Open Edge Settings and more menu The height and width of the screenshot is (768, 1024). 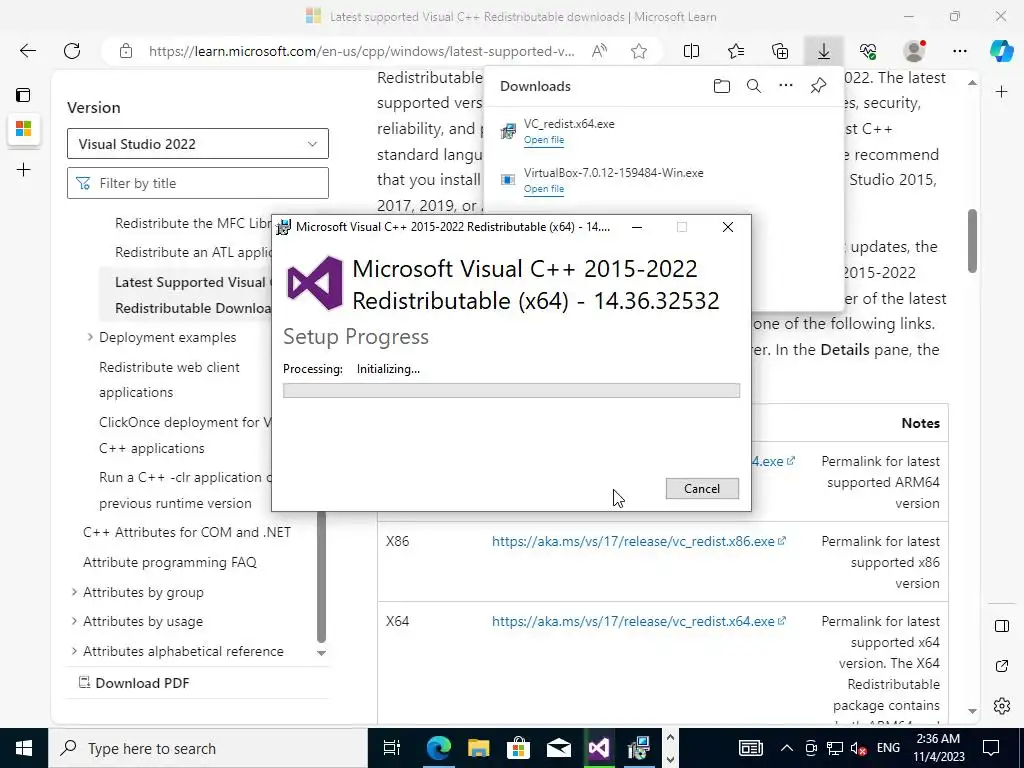pyautogui.click(x=959, y=51)
